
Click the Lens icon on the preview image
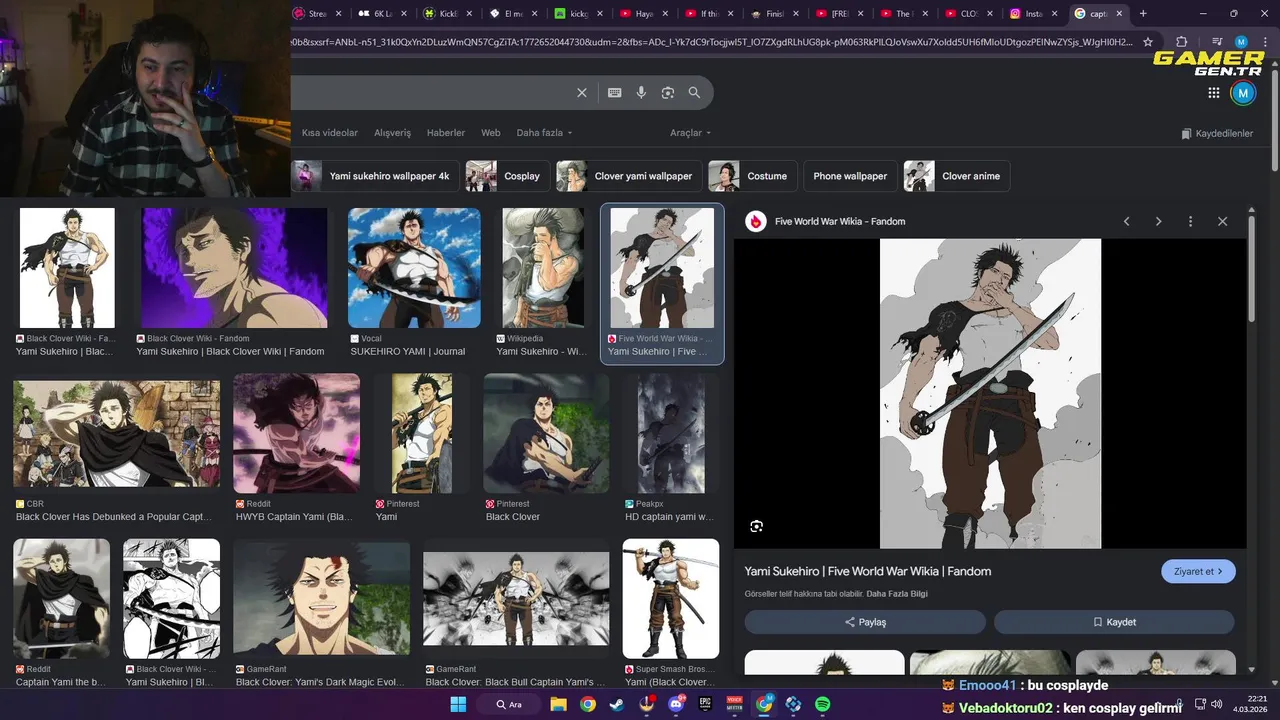tap(756, 526)
